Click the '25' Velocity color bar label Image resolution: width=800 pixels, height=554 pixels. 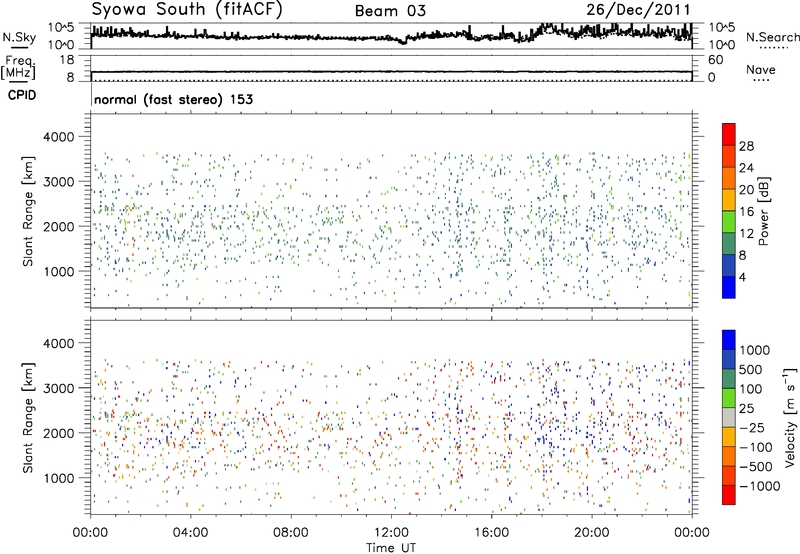[746, 408]
